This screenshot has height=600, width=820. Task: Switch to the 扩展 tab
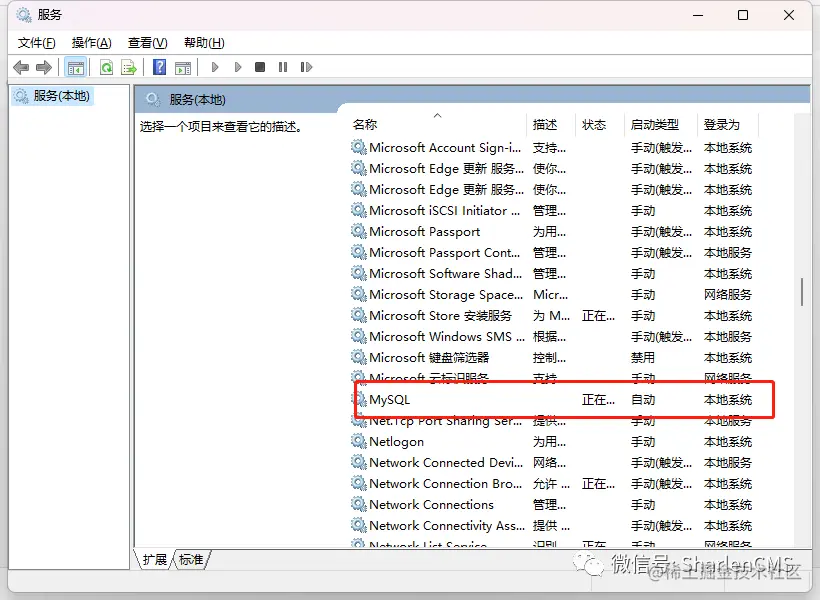point(154,560)
